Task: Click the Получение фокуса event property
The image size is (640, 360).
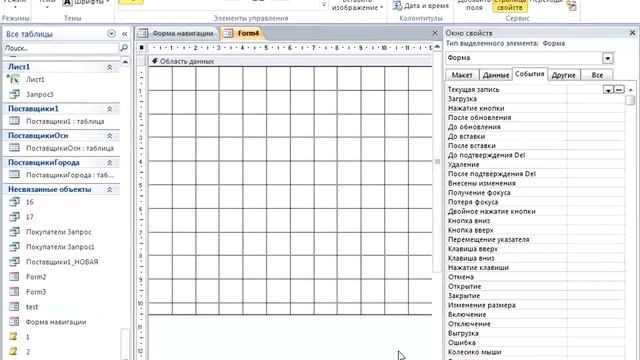Action: [536, 193]
